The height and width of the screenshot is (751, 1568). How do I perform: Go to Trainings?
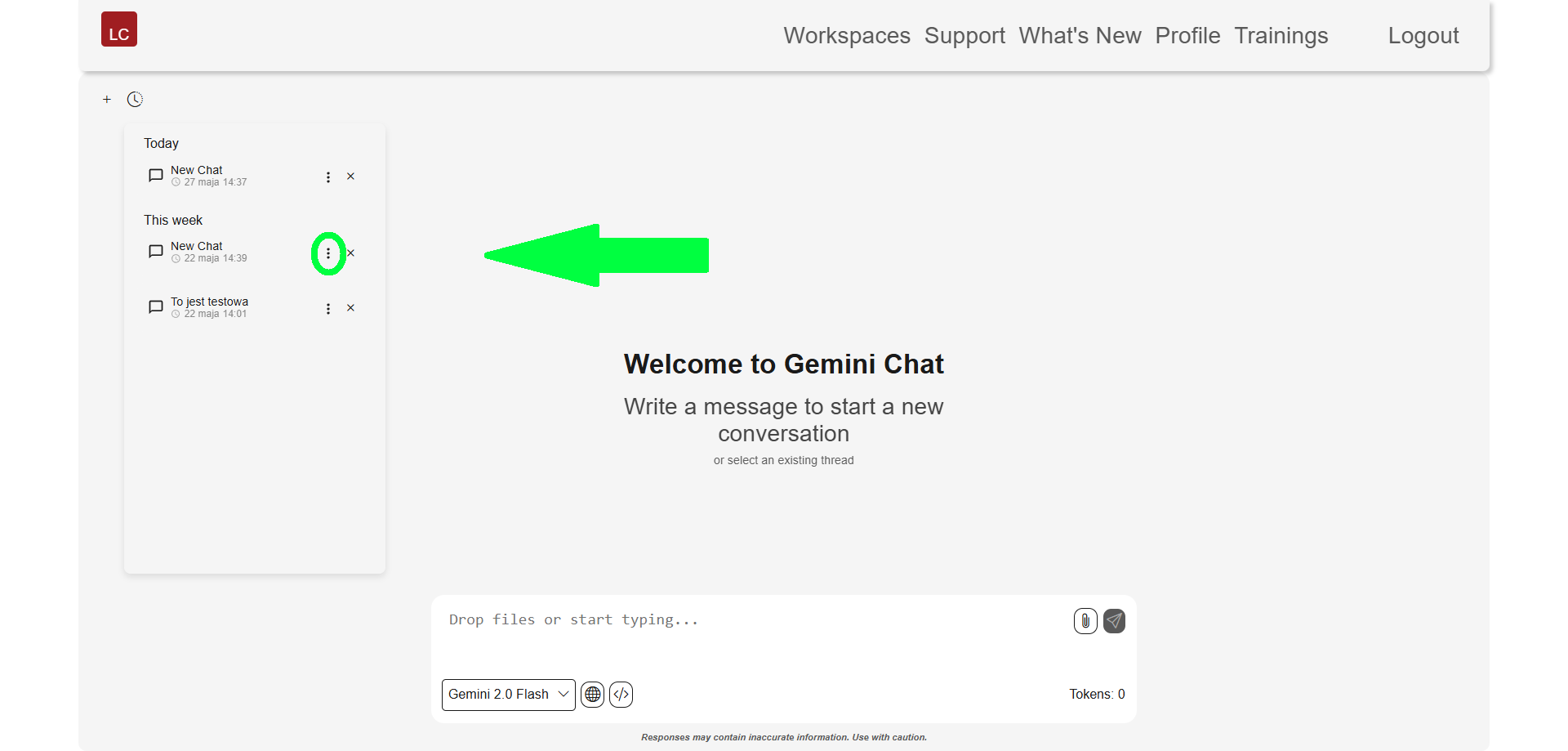(1281, 36)
